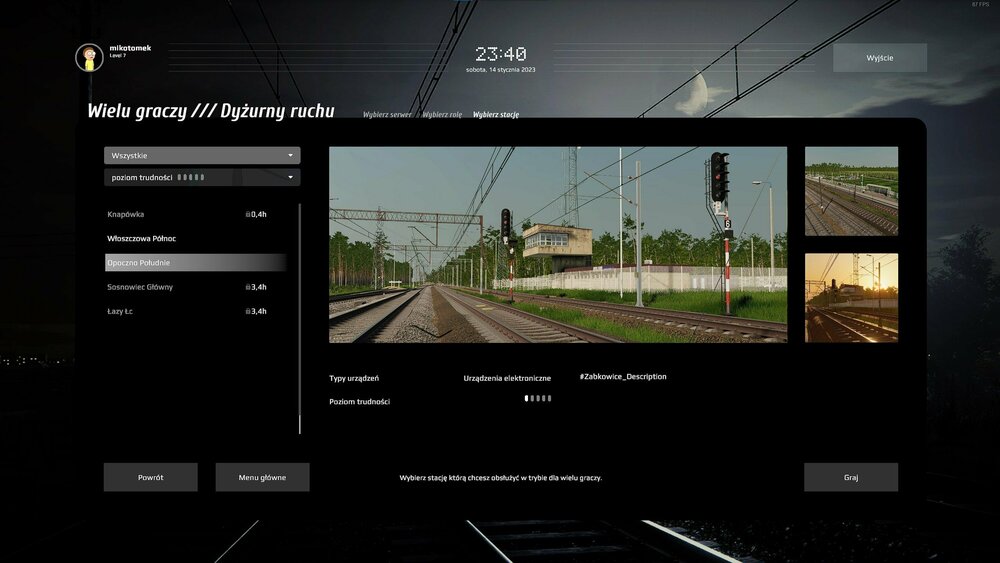Click the username mikotomek
The width and height of the screenshot is (1000, 563).
130,48
